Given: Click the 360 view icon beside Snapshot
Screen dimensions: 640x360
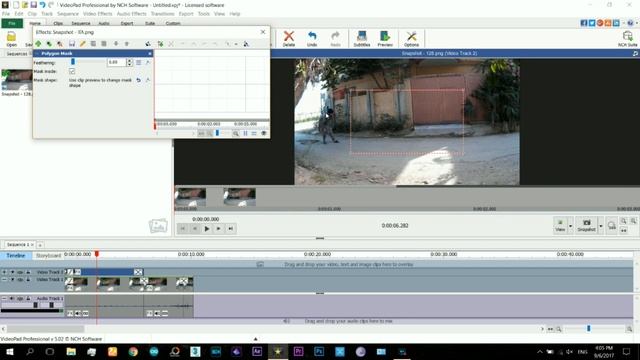Looking at the screenshot, I should pos(611,225).
